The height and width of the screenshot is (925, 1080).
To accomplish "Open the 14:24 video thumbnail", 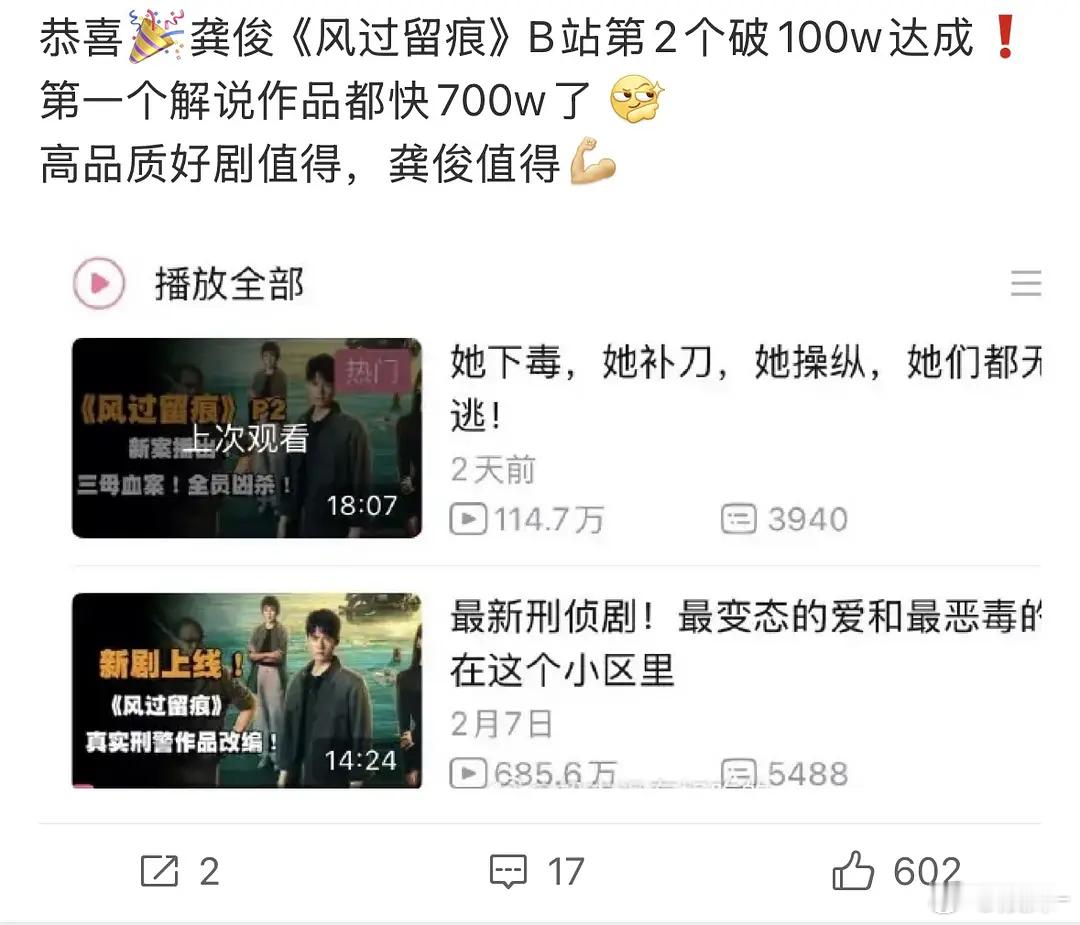I will (x=247, y=690).
